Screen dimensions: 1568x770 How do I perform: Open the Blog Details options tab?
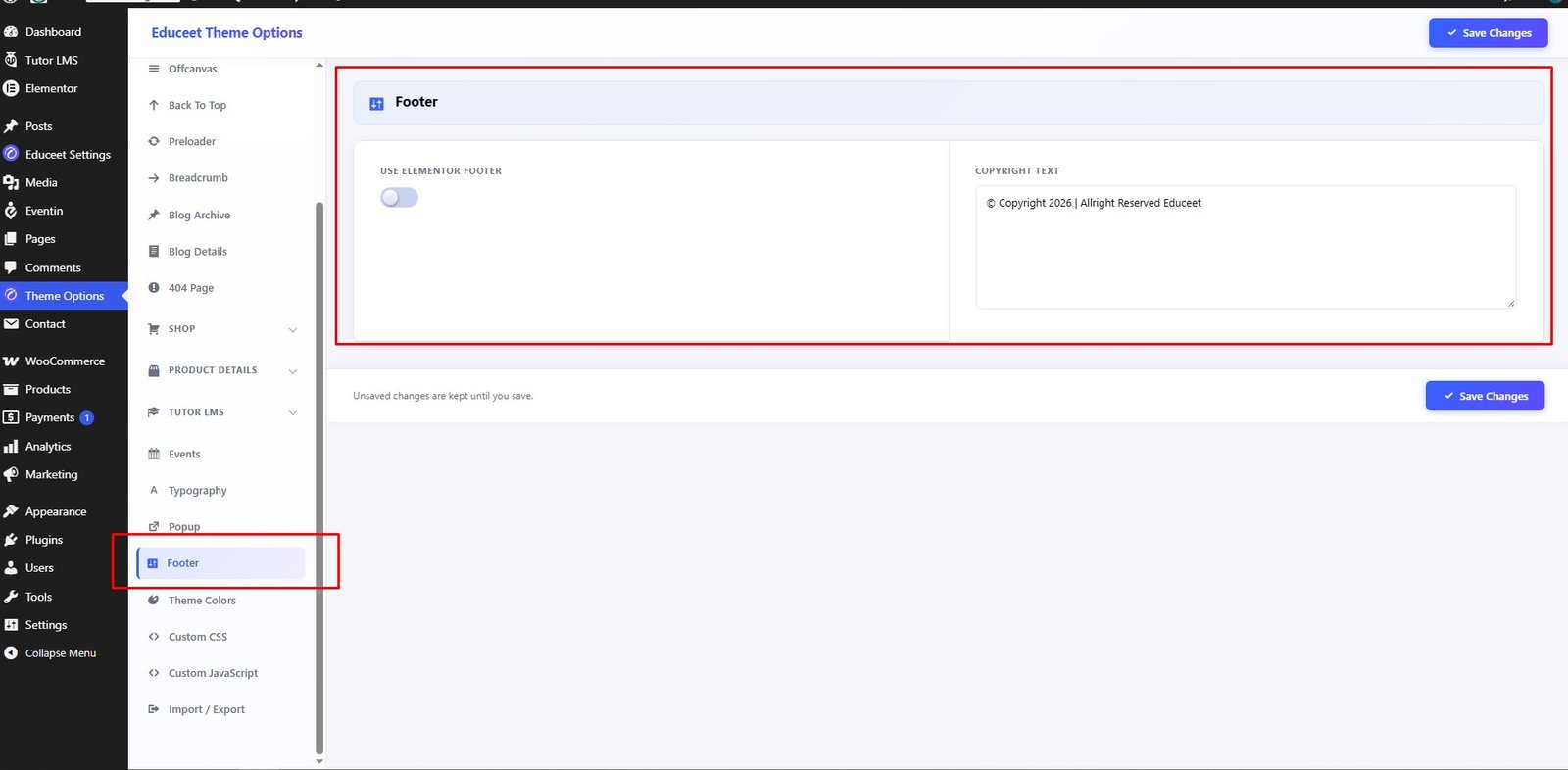[220, 252]
